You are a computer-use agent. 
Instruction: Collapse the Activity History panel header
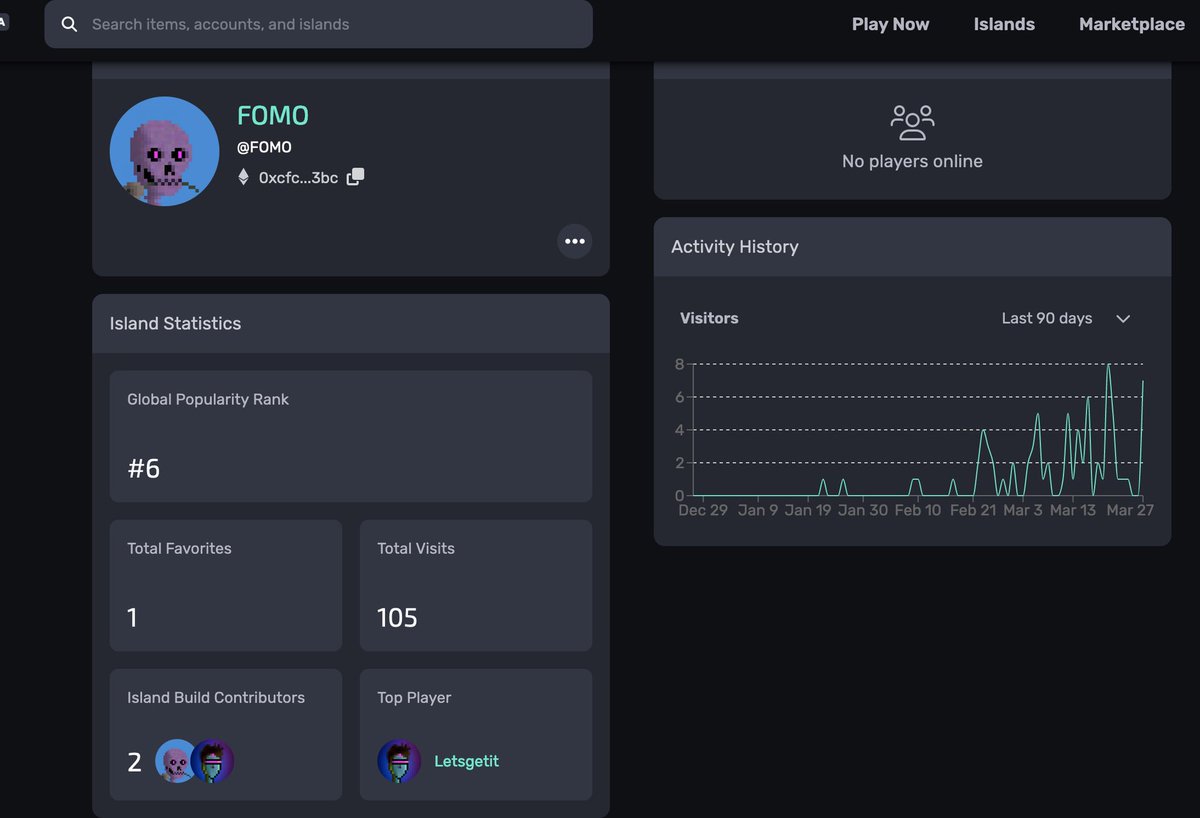[735, 246]
